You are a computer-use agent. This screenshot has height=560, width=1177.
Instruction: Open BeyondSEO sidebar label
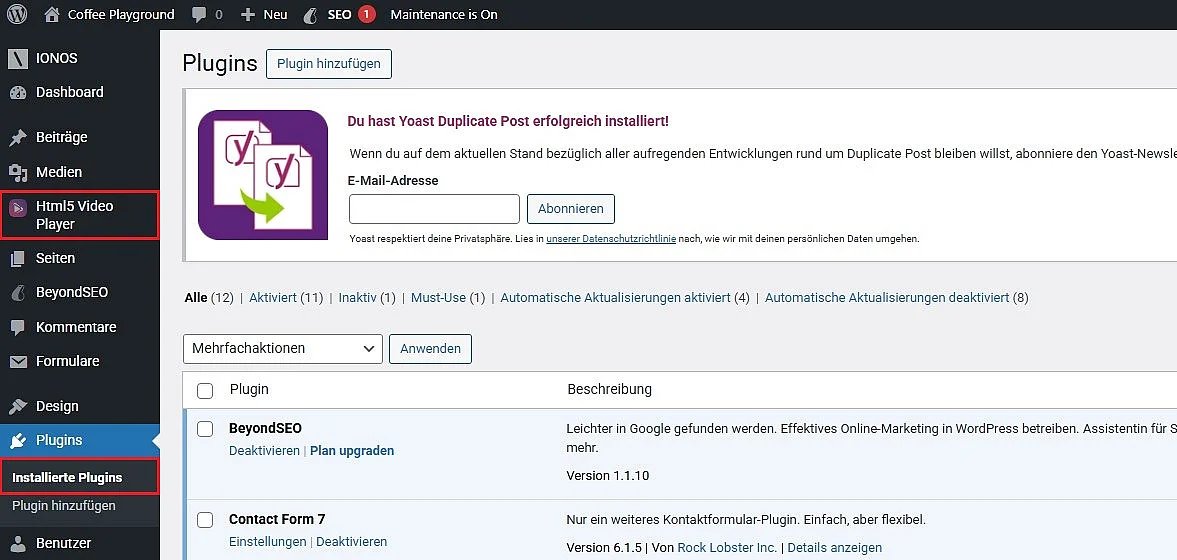coord(72,292)
